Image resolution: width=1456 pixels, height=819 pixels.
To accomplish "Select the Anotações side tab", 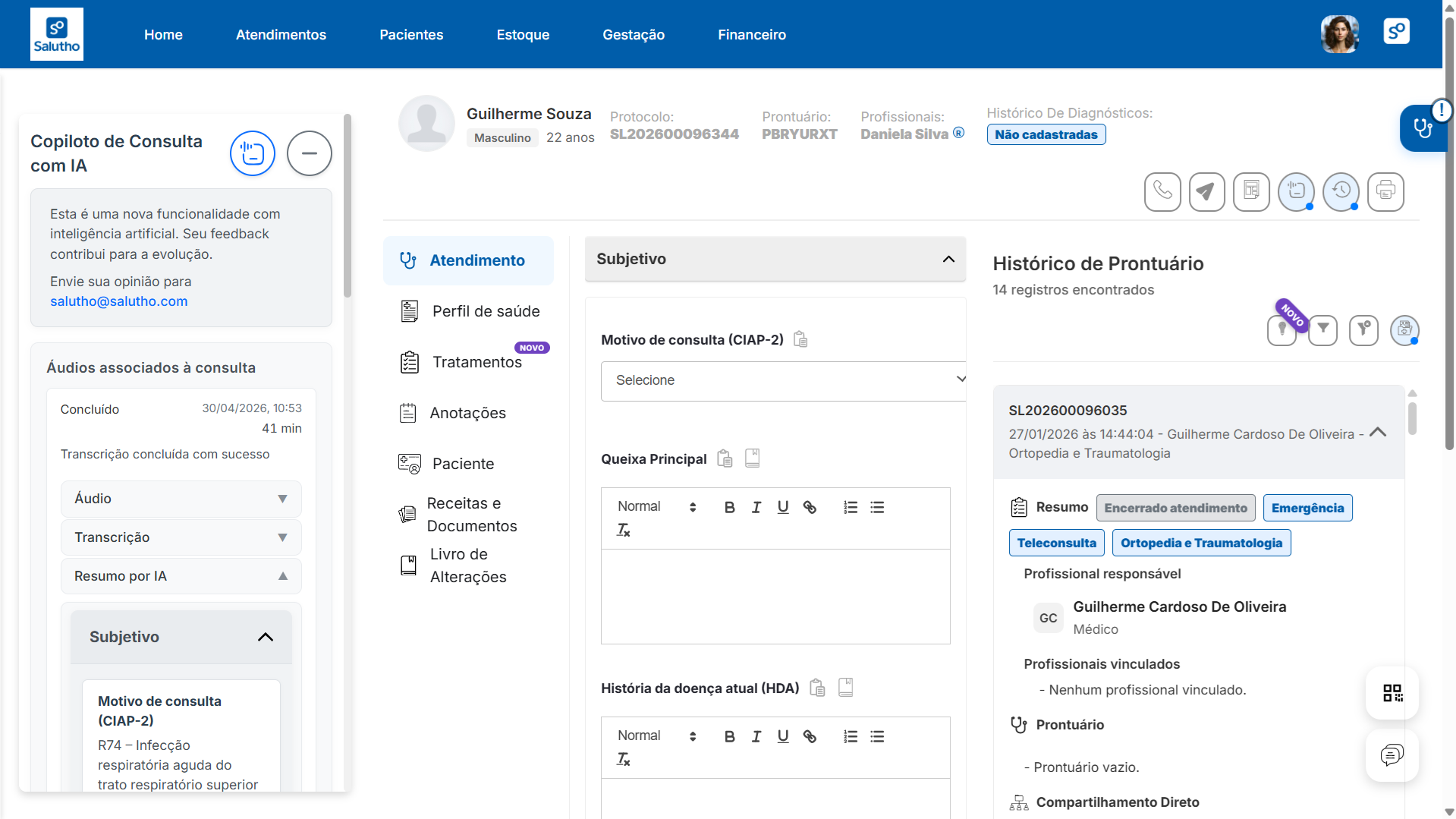I will pyautogui.click(x=468, y=413).
